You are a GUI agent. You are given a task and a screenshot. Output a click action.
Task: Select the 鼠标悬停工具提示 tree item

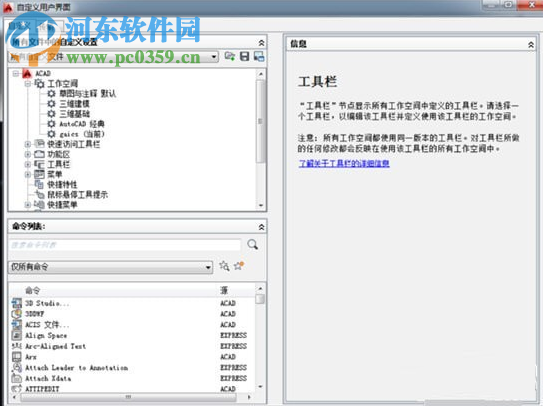pyautogui.click(x=78, y=195)
